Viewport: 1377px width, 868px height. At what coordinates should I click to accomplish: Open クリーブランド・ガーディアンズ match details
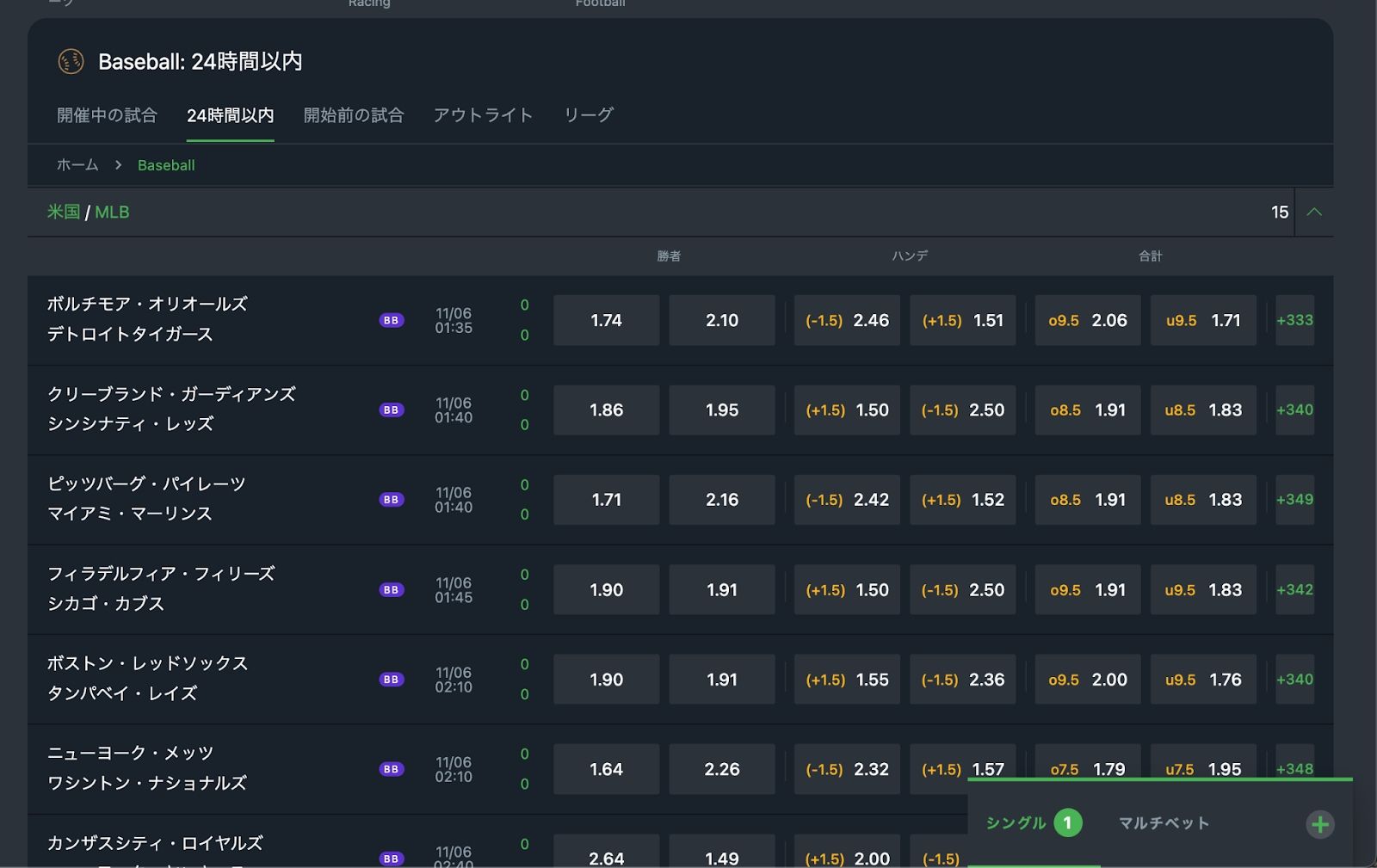(x=171, y=394)
